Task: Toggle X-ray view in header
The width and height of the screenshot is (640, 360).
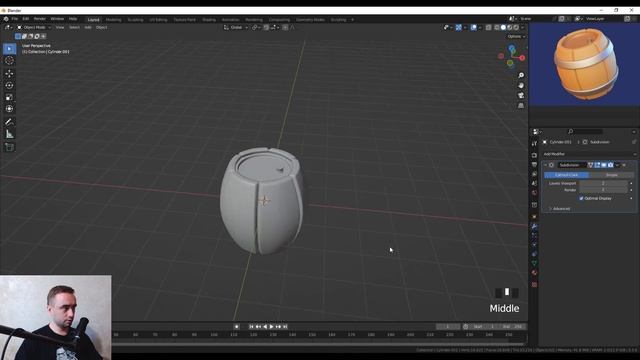Action: pyautogui.click(x=488, y=27)
